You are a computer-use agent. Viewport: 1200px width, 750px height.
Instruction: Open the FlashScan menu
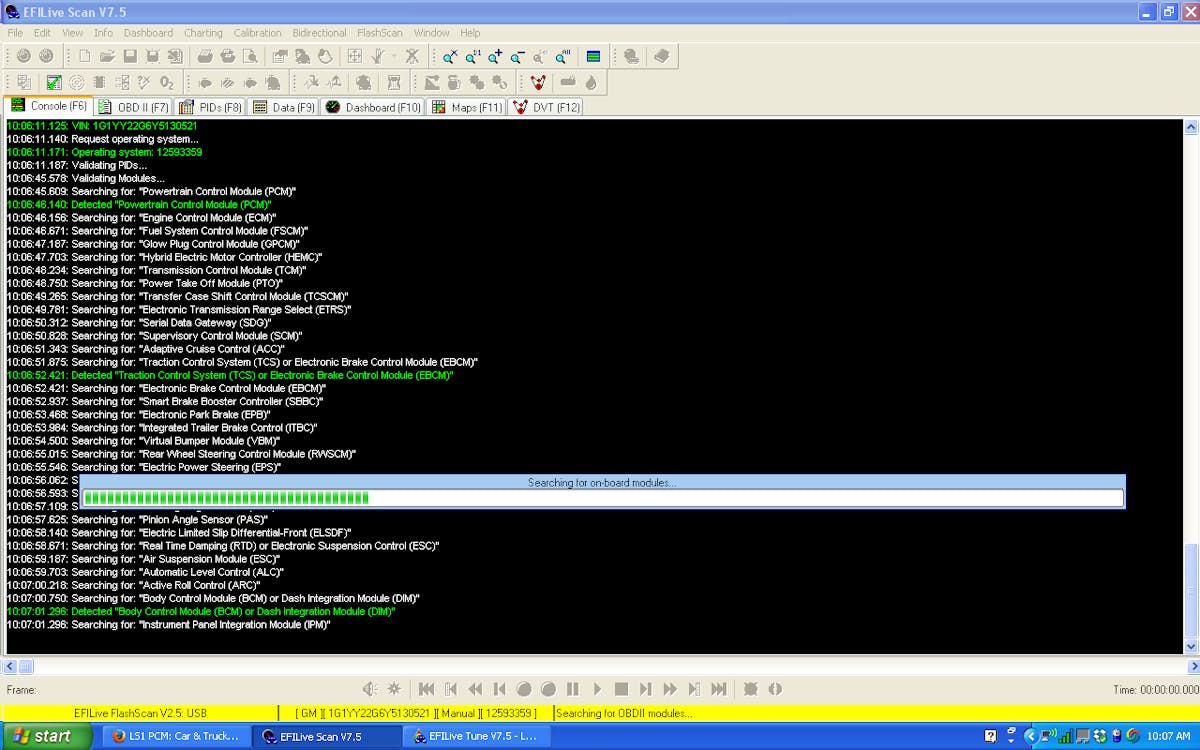379,33
